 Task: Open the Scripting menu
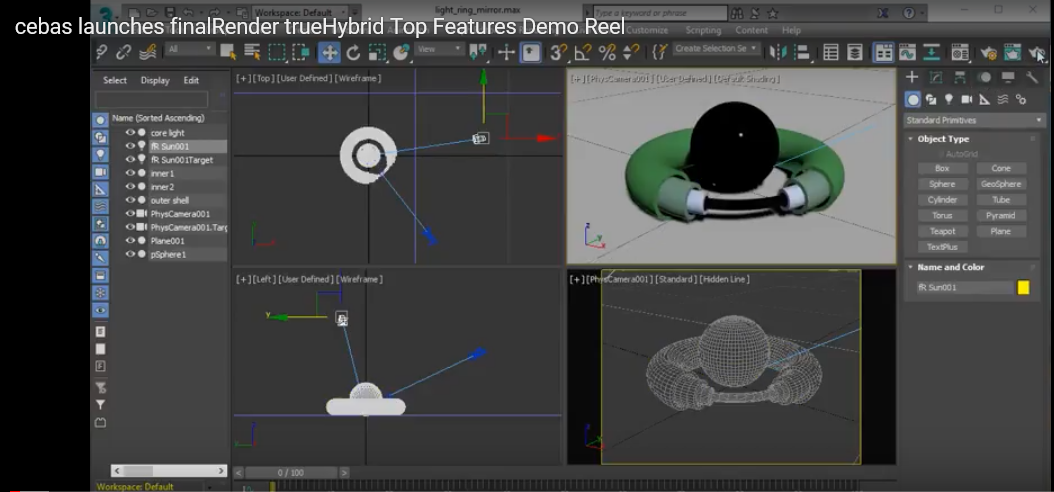(701, 30)
